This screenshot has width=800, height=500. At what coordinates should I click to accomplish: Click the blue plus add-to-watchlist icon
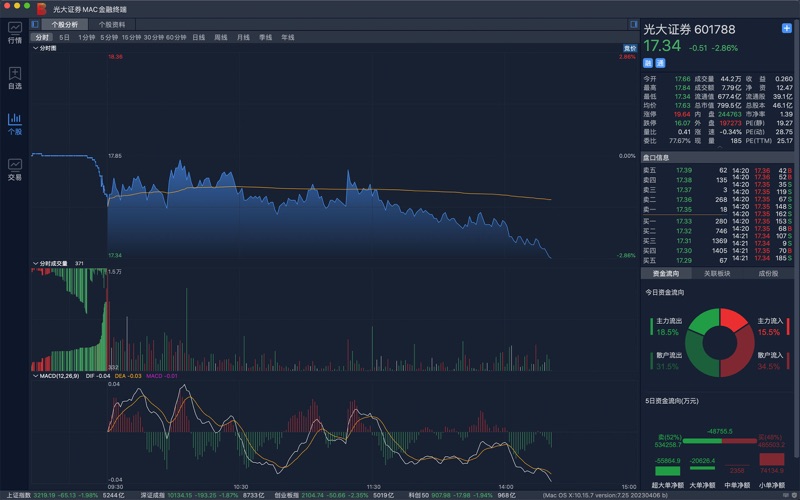(x=786, y=29)
